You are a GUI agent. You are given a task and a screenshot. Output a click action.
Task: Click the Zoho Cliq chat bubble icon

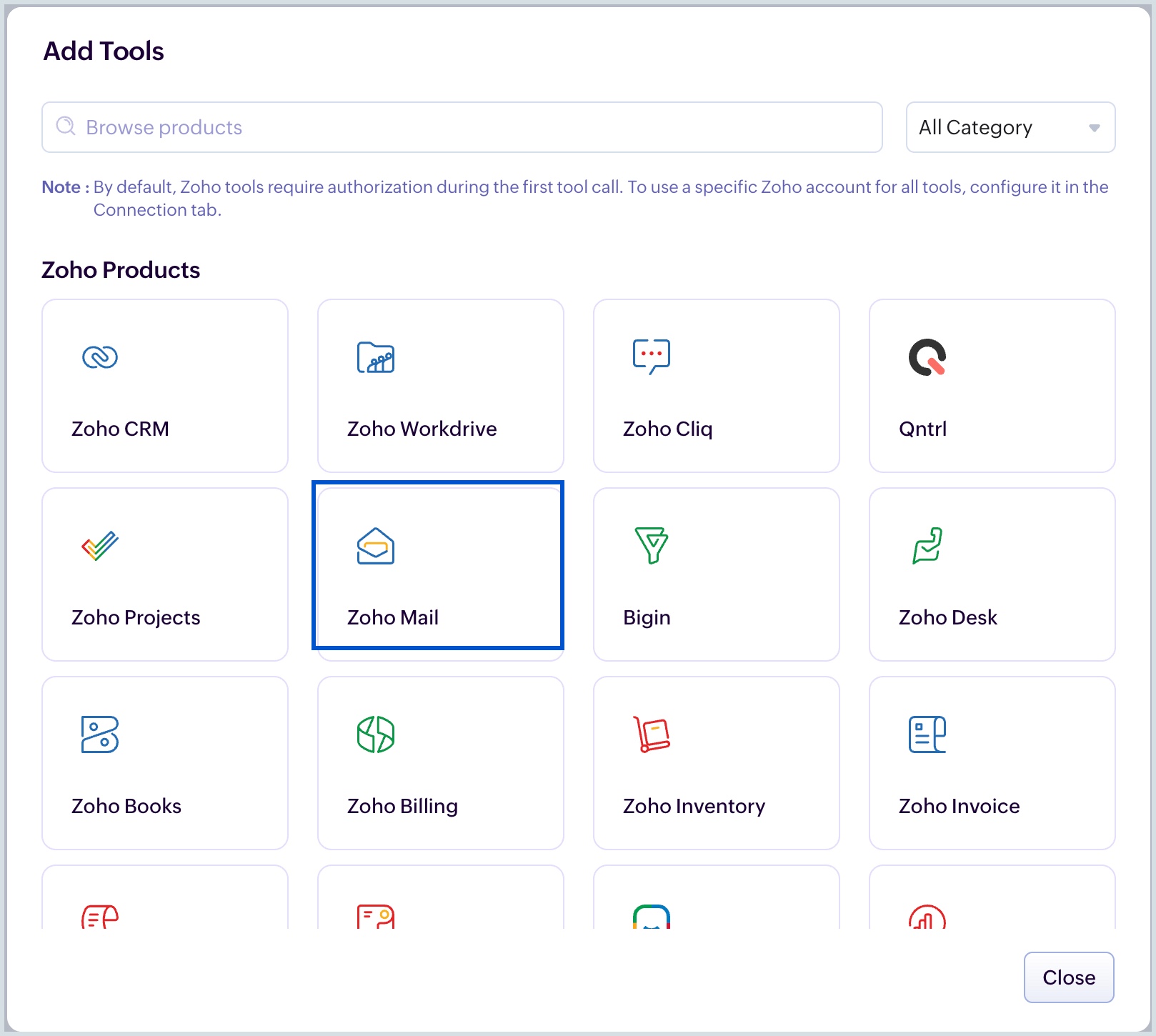[x=652, y=357]
